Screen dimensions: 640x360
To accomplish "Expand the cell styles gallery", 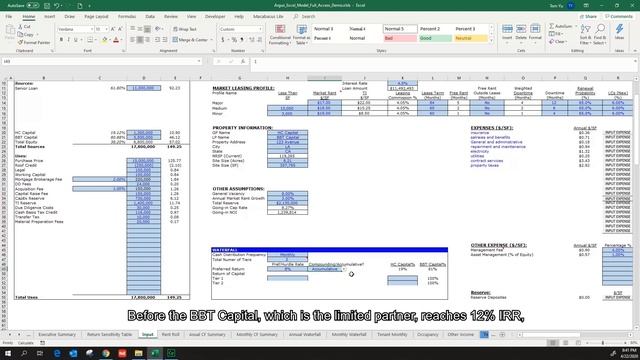I will 491,41.
